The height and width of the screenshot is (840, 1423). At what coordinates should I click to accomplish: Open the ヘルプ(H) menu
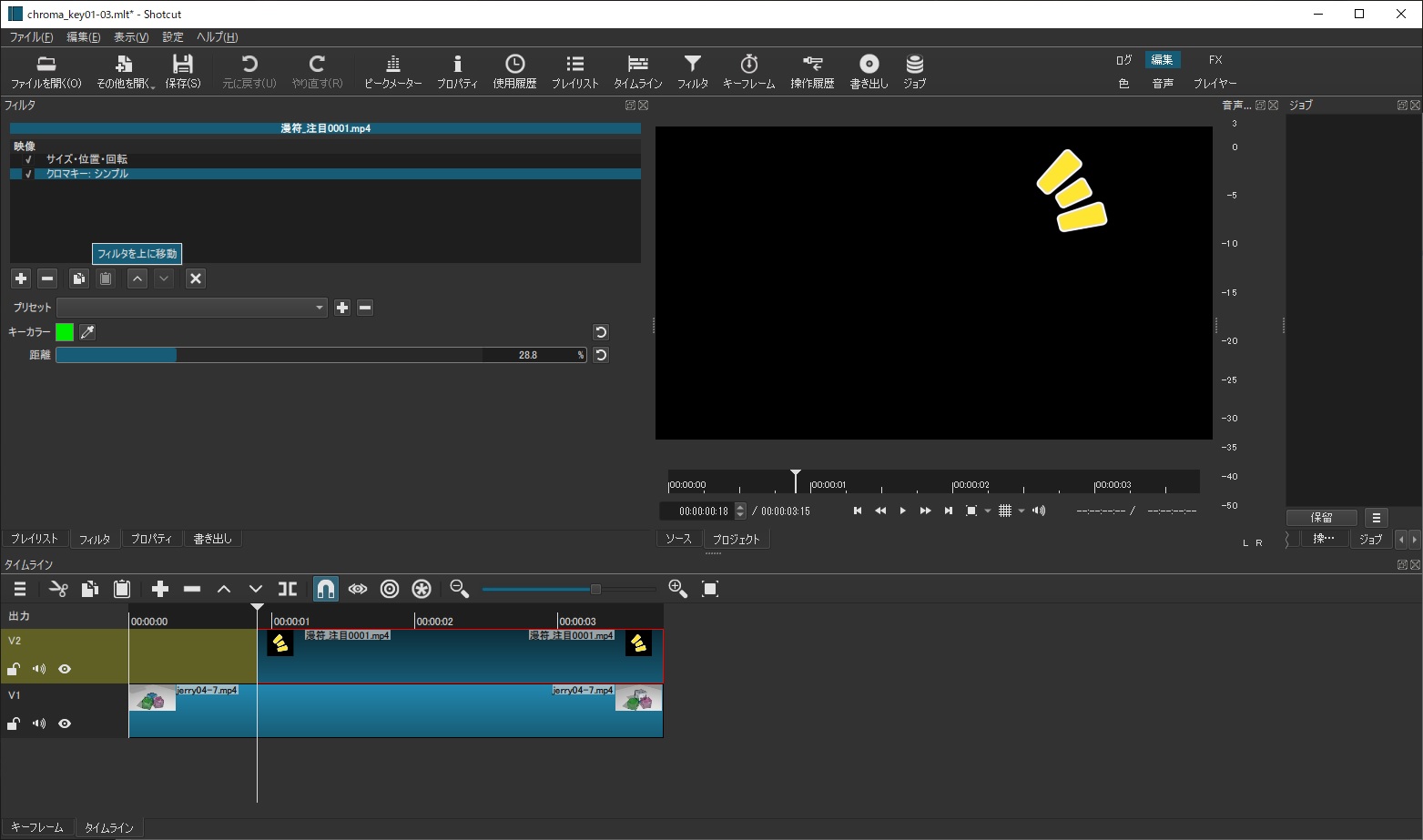218,37
